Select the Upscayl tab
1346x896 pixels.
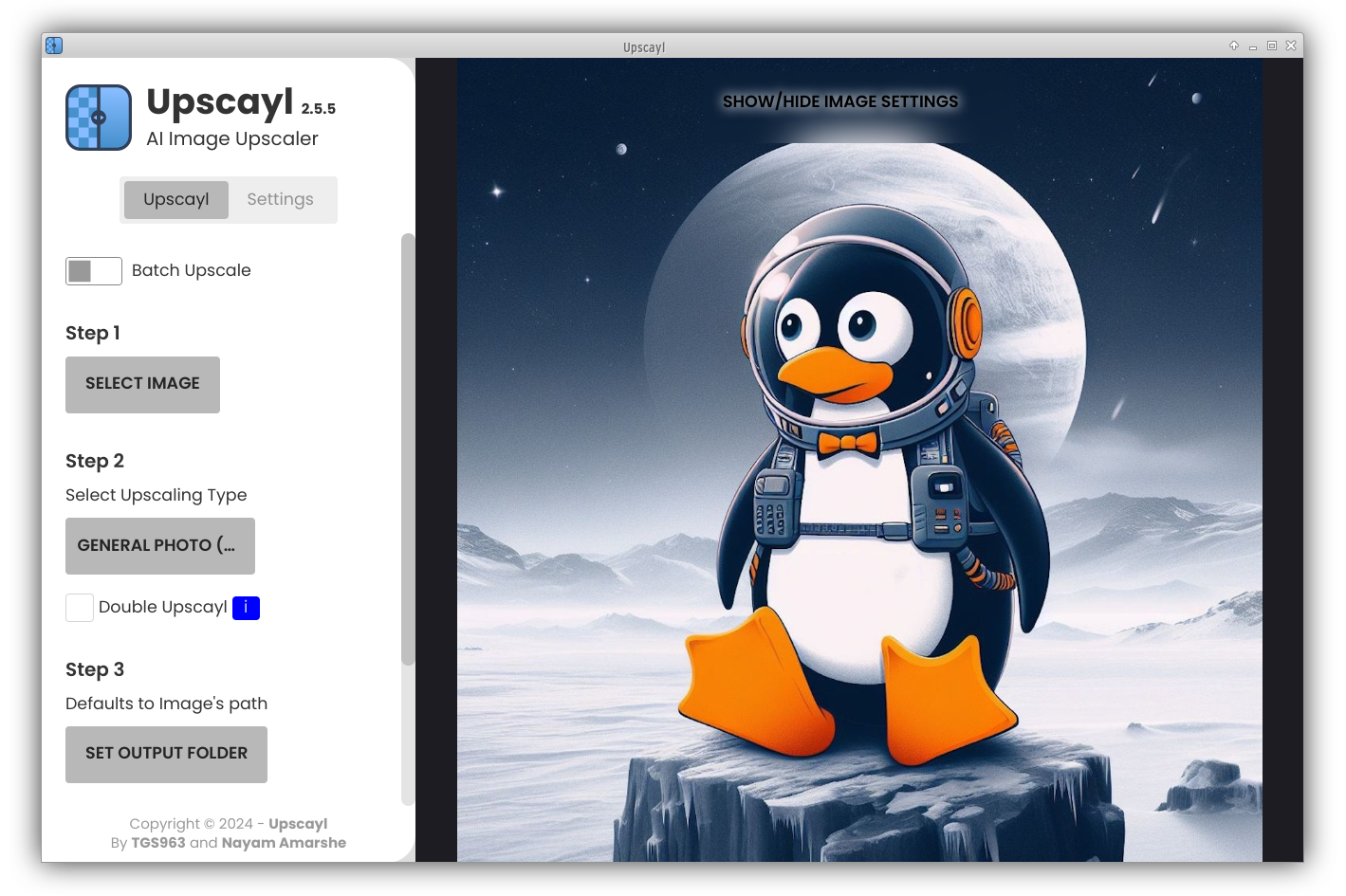(x=176, y=200)
